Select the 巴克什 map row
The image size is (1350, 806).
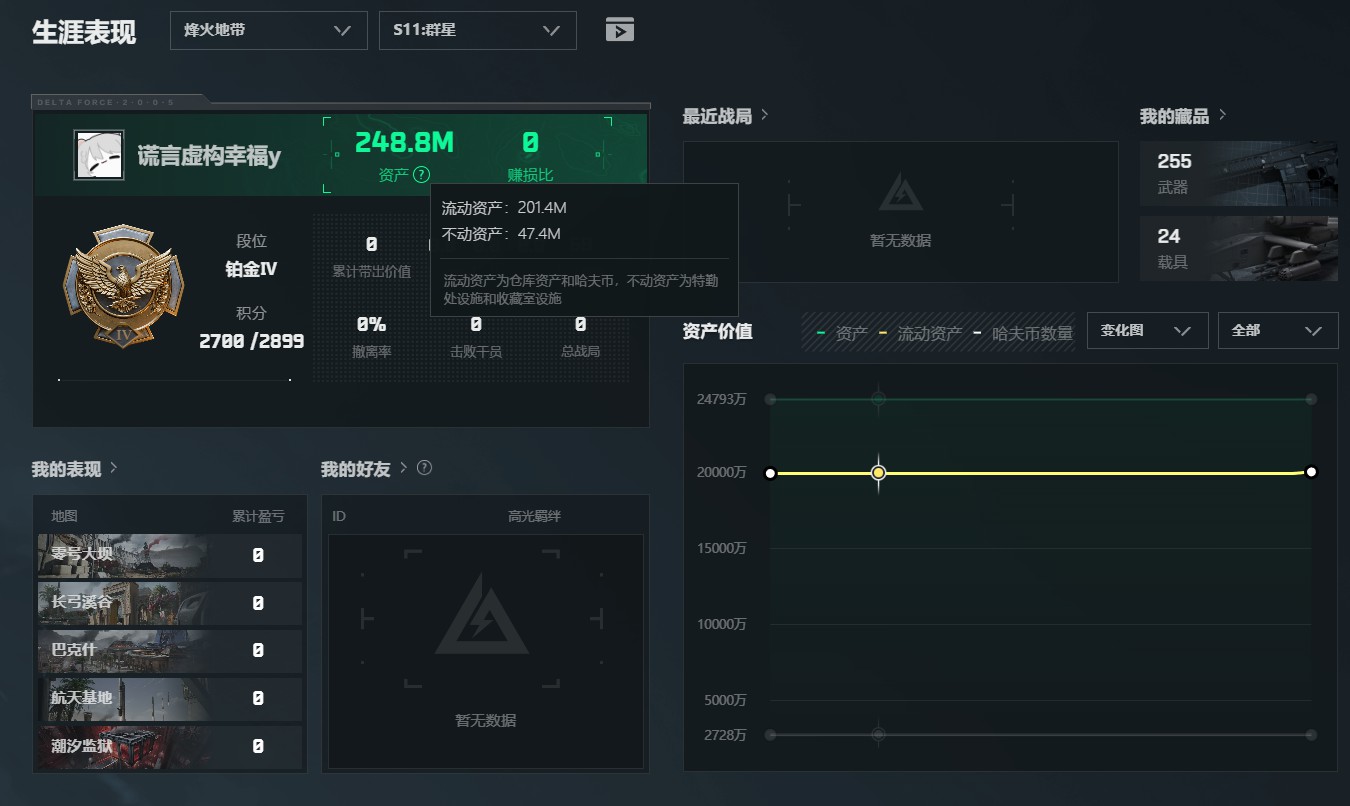pos(170,651)
